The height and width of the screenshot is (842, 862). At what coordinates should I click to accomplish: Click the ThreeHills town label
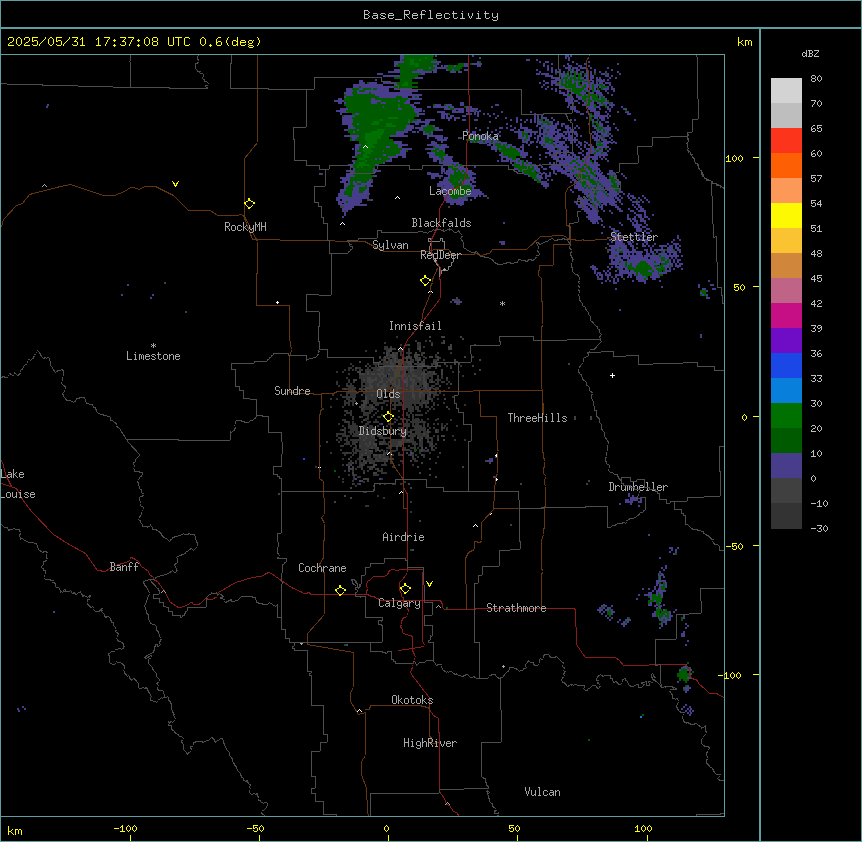(537, 418)
